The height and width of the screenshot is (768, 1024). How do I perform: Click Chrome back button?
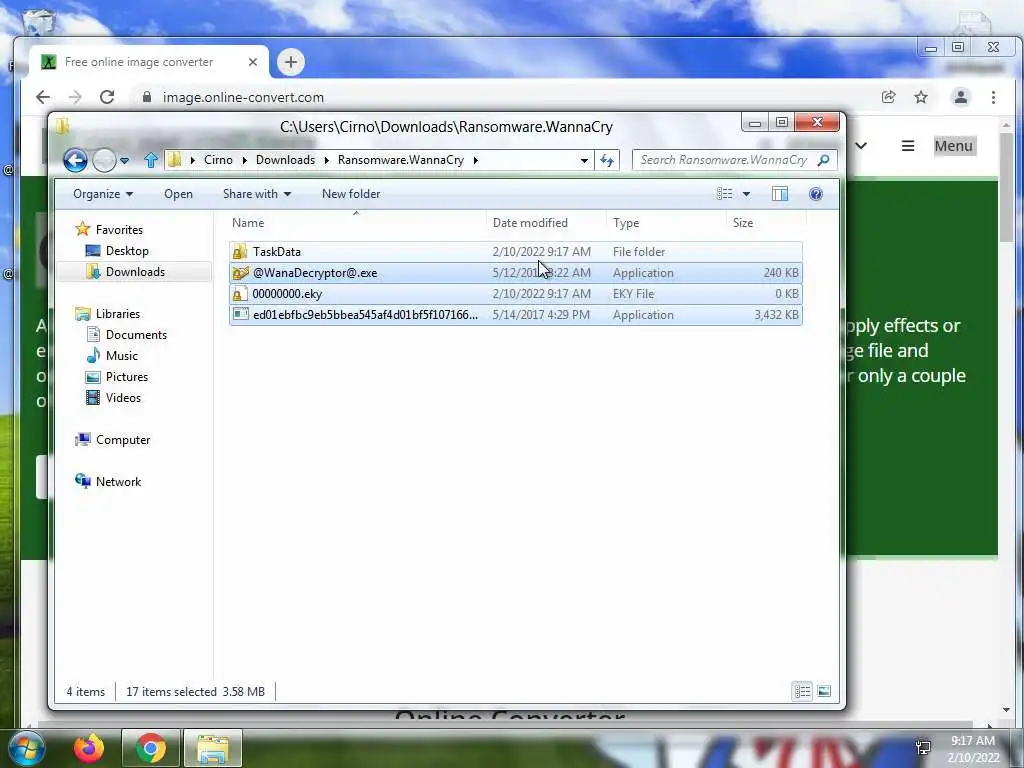pyautogui.click(x=43, y=97)
